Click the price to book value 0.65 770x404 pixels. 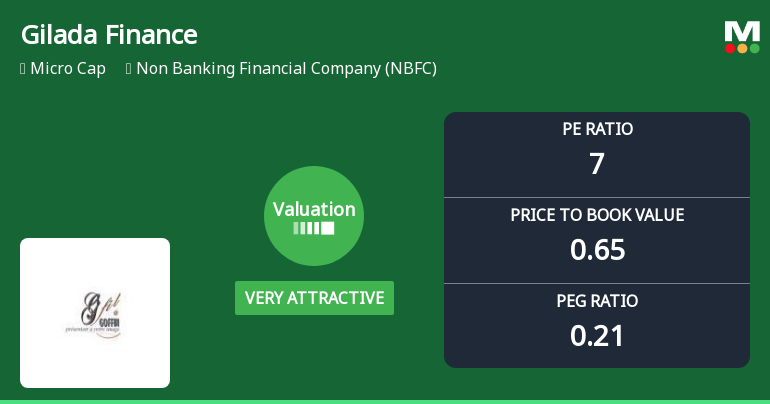pos(597,249)
